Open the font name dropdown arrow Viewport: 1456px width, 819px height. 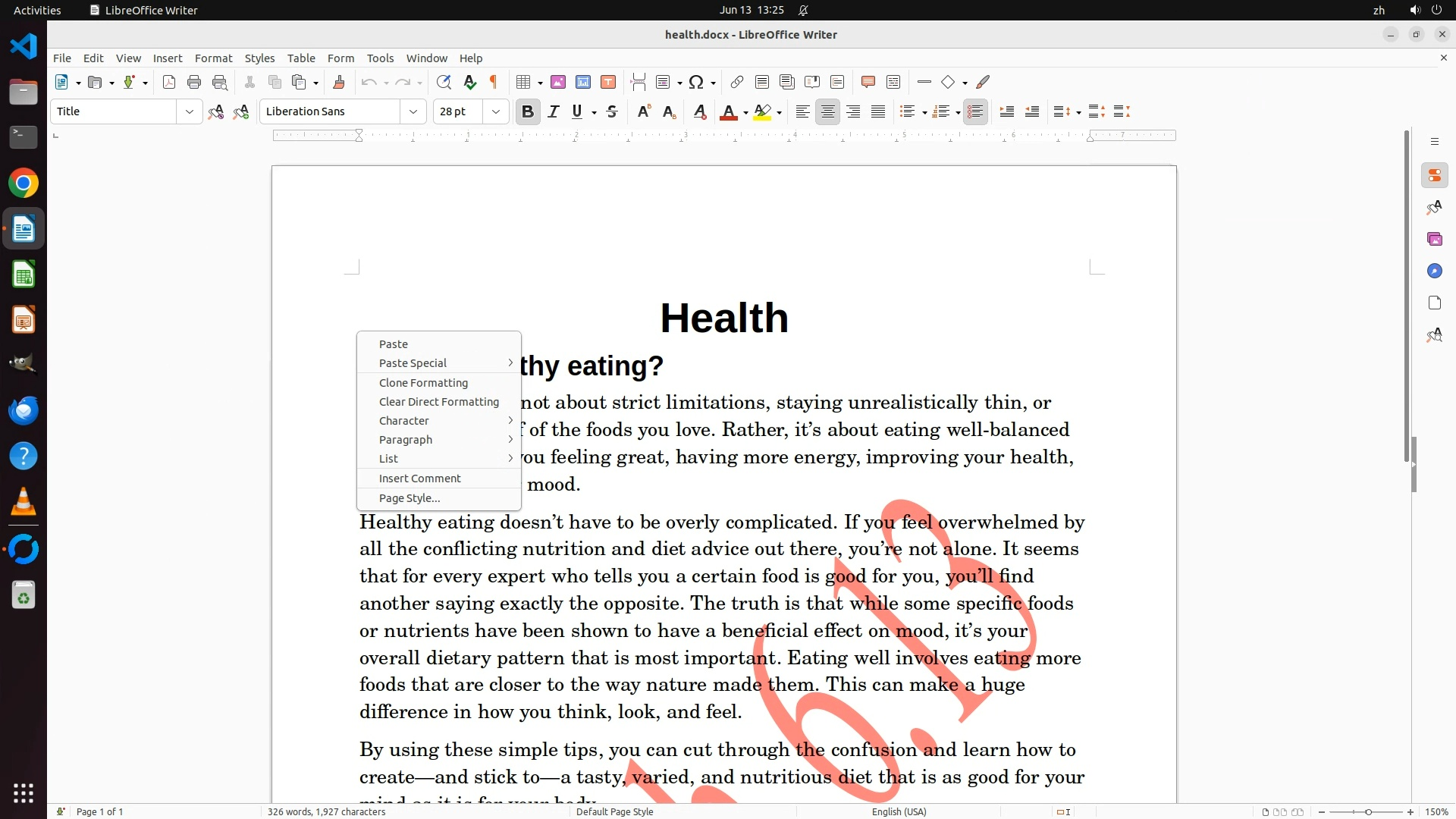tap(413, 111)
